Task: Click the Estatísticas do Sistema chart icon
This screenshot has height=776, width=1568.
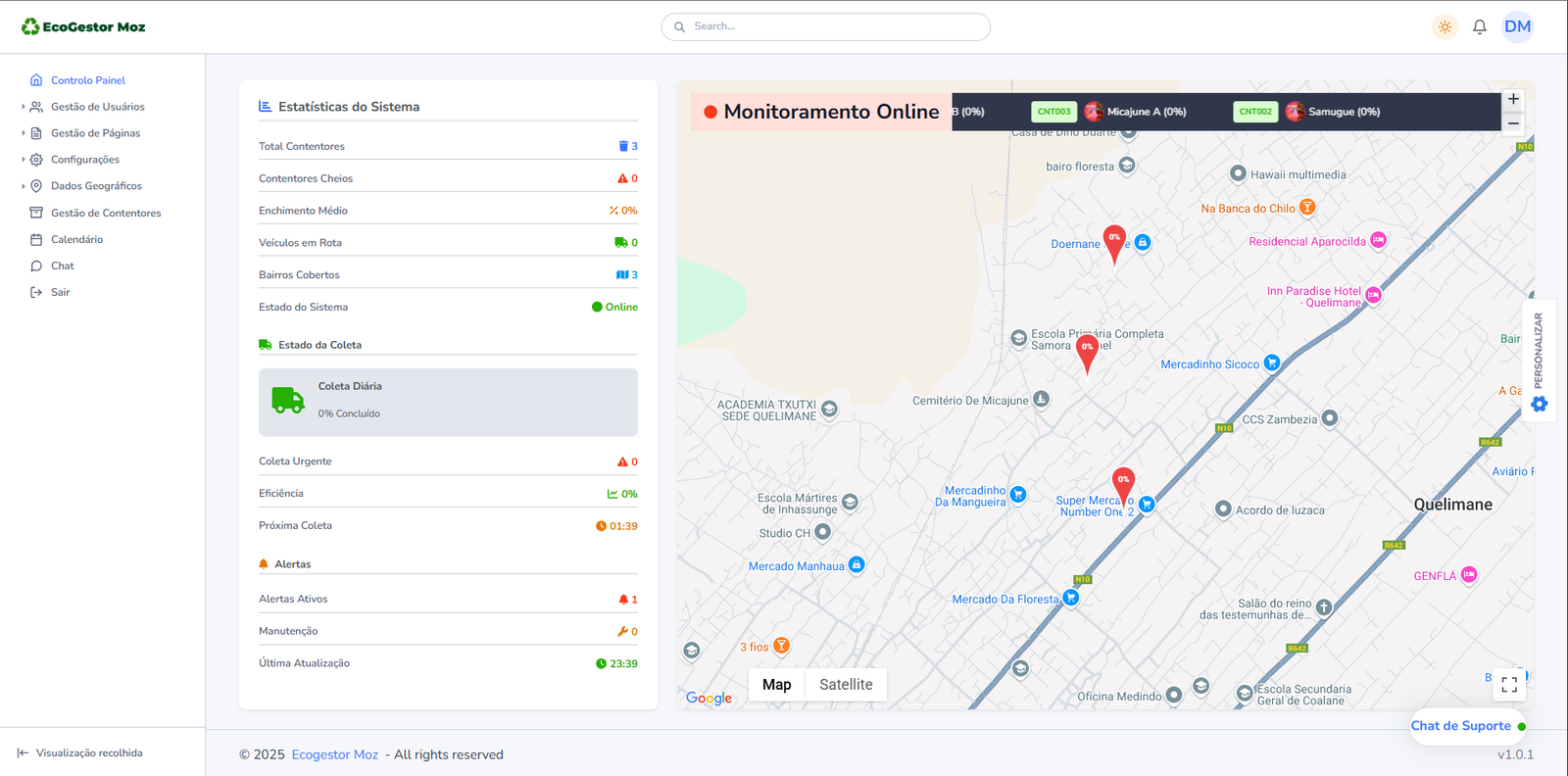Action: click(265, 106)
